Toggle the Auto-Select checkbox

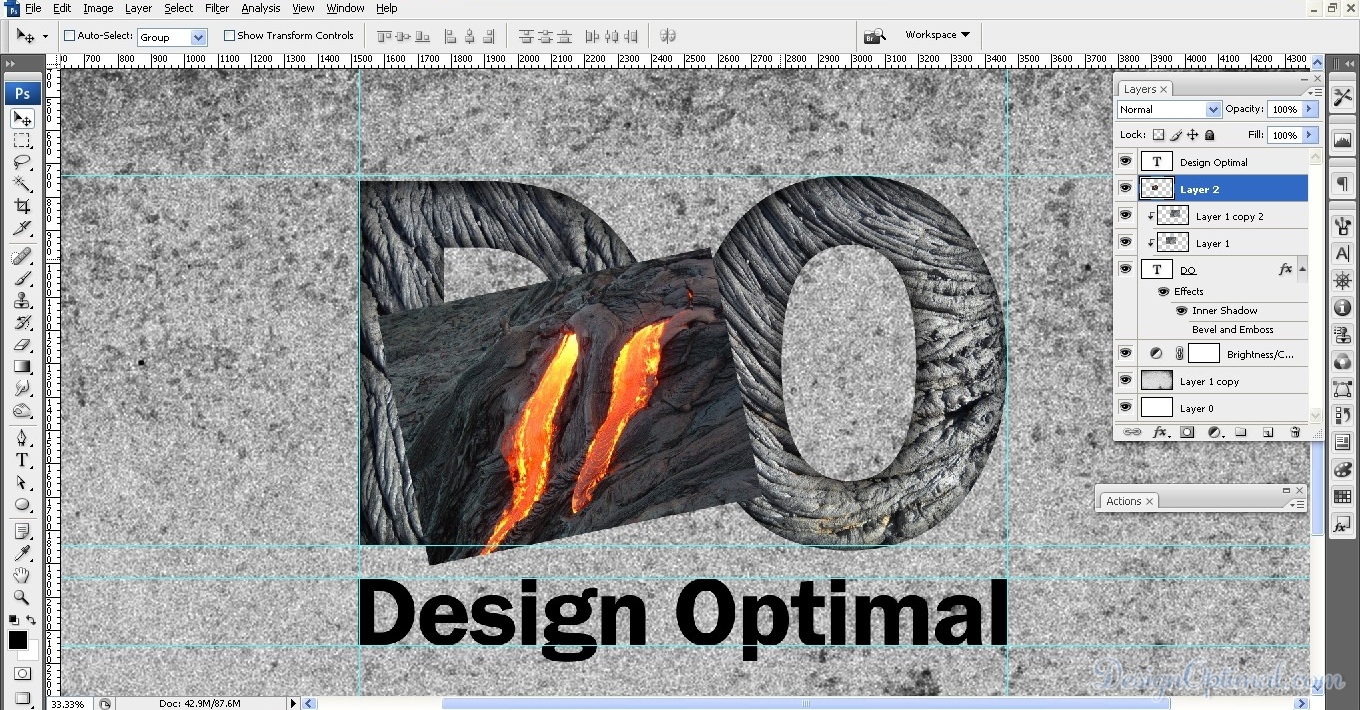click(70, 36)
